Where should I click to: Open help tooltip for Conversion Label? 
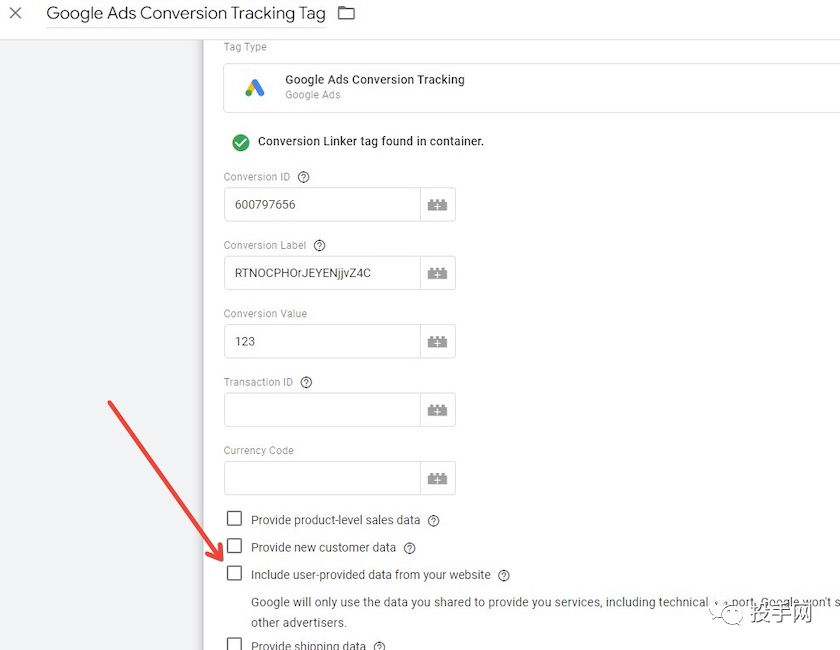(x=320, y=245)
